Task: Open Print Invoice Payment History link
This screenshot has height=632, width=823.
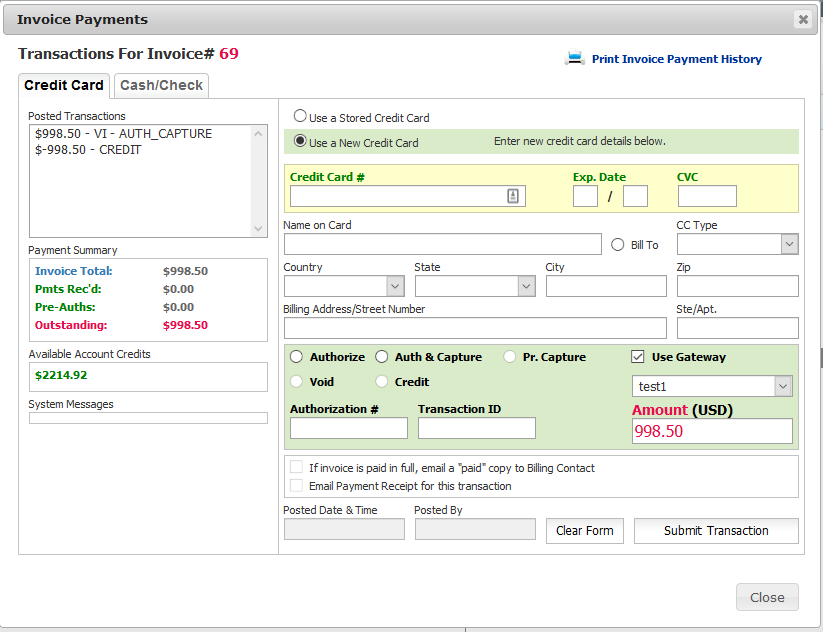Action: (676, 59)
